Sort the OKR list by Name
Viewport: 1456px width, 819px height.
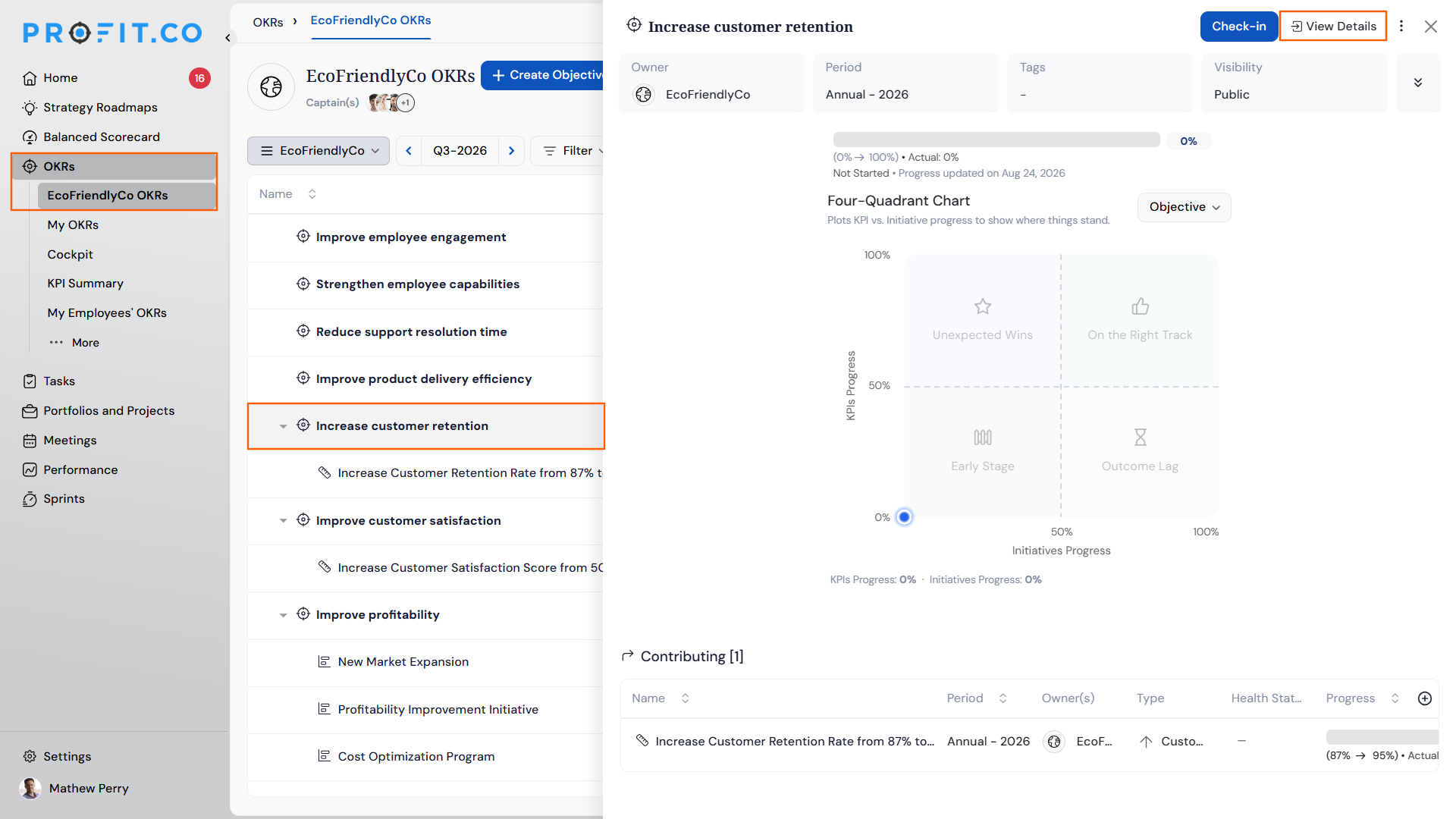(x=312, y=194)
